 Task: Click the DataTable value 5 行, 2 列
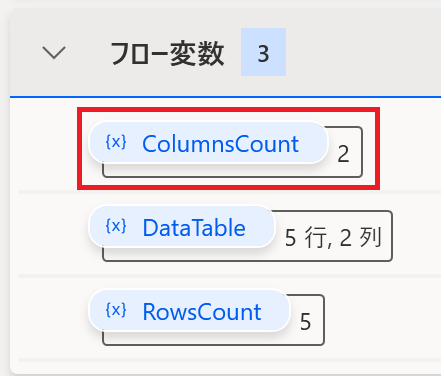(x=333, y=238)
